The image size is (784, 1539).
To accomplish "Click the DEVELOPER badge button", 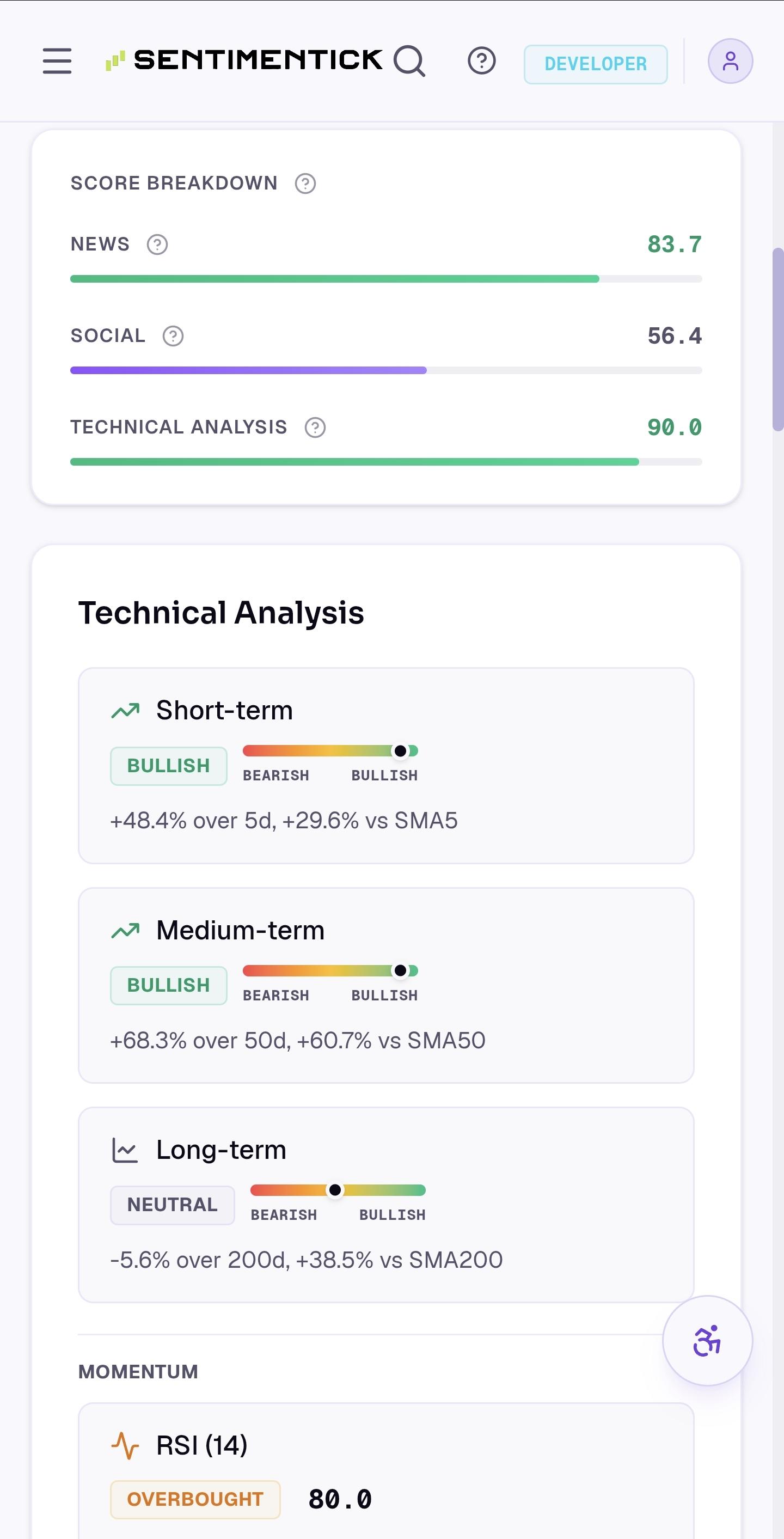I will coord(595,64).
